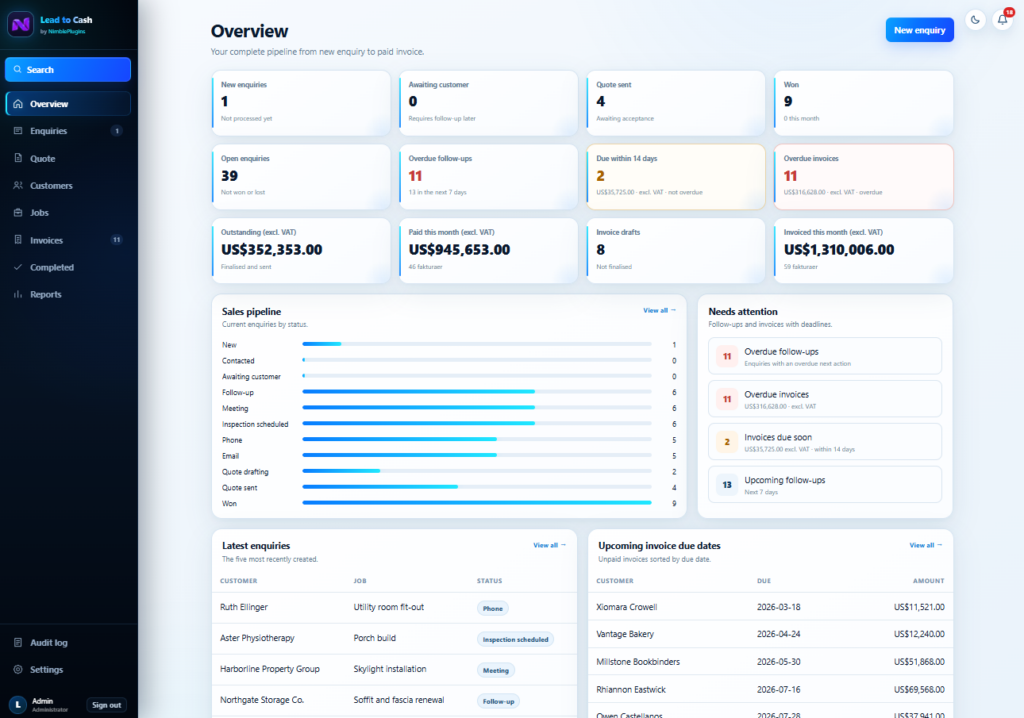Navigate to the Reports menu item
The width and height of the screenshot is (1024, 718).
point(68,294)
